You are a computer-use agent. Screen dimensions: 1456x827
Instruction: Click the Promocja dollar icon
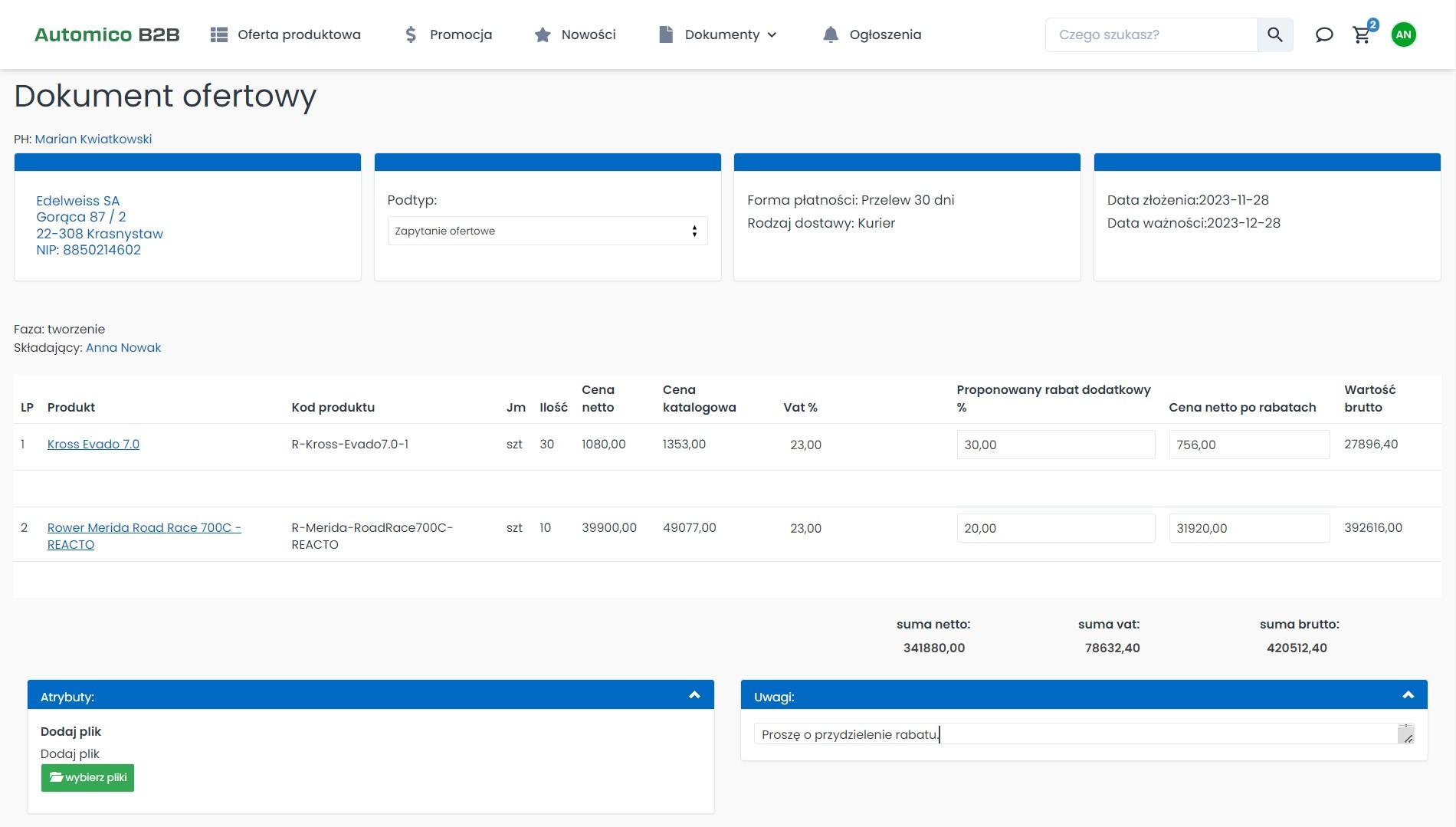(x=411, y=34)
